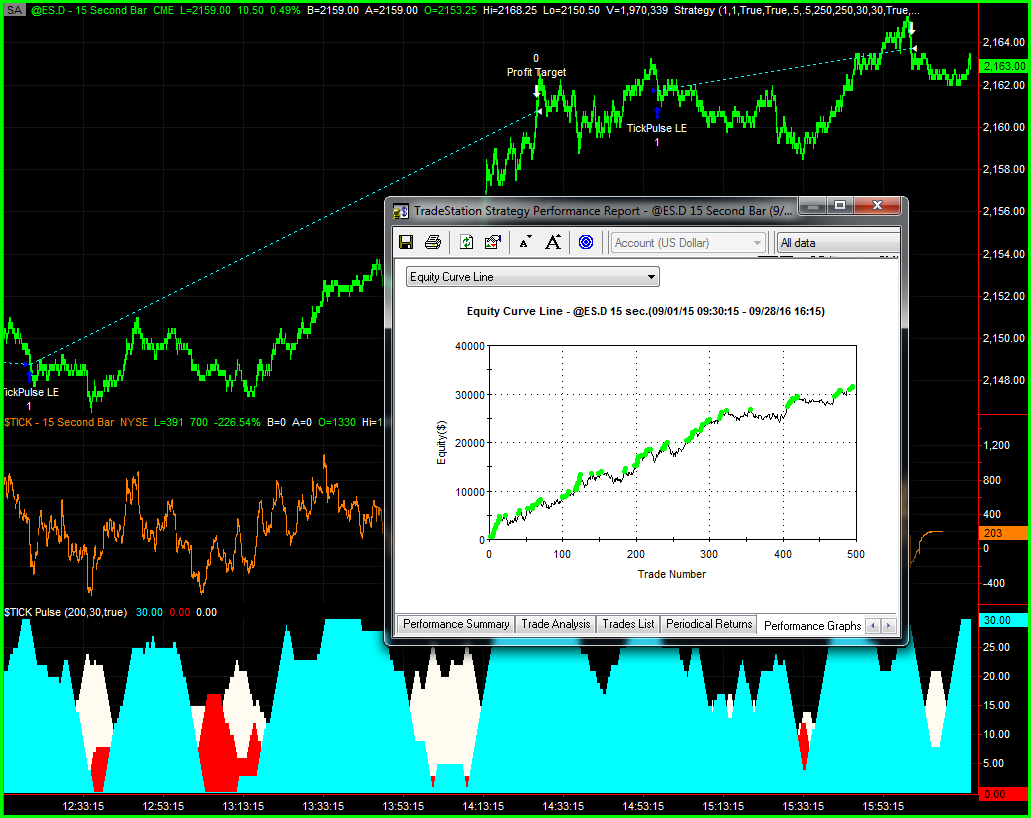Increase report font size with large A
This screenshot has height=818, width=1031.
[x=553, y=242]
